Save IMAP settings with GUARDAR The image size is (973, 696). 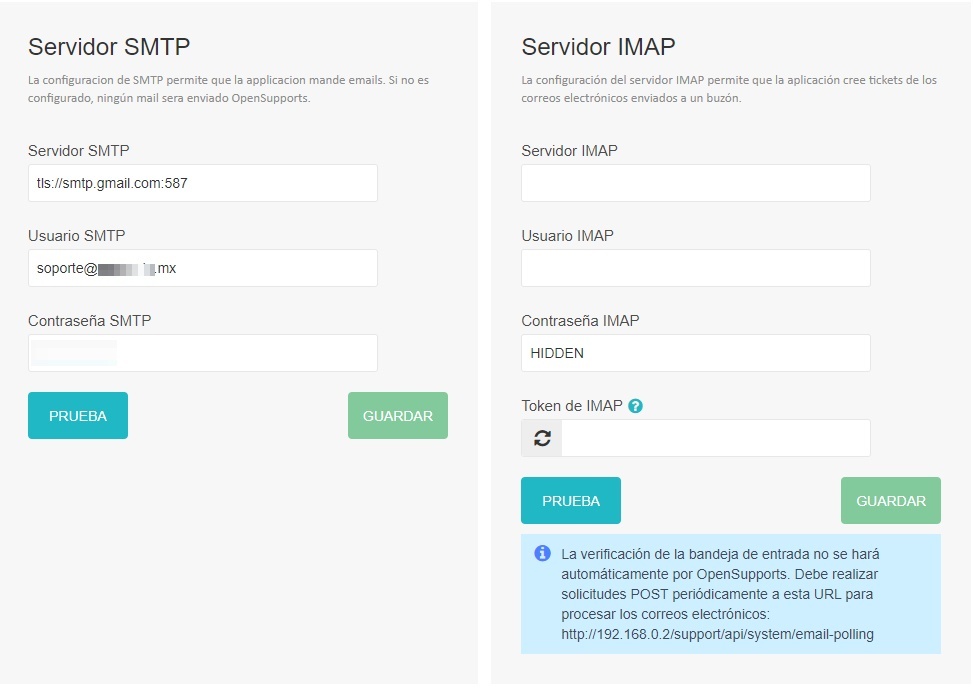[x=890, y=500]
